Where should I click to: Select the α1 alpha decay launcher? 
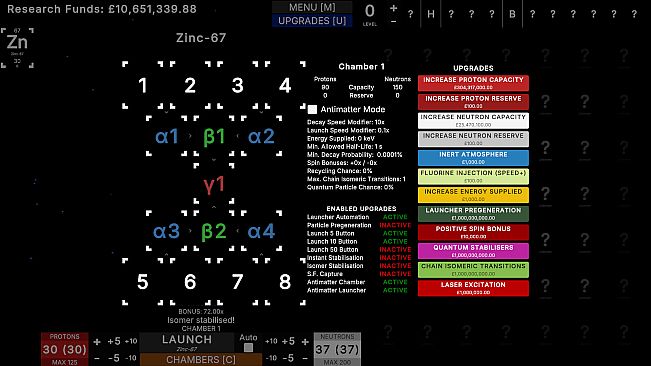(166, 136)
